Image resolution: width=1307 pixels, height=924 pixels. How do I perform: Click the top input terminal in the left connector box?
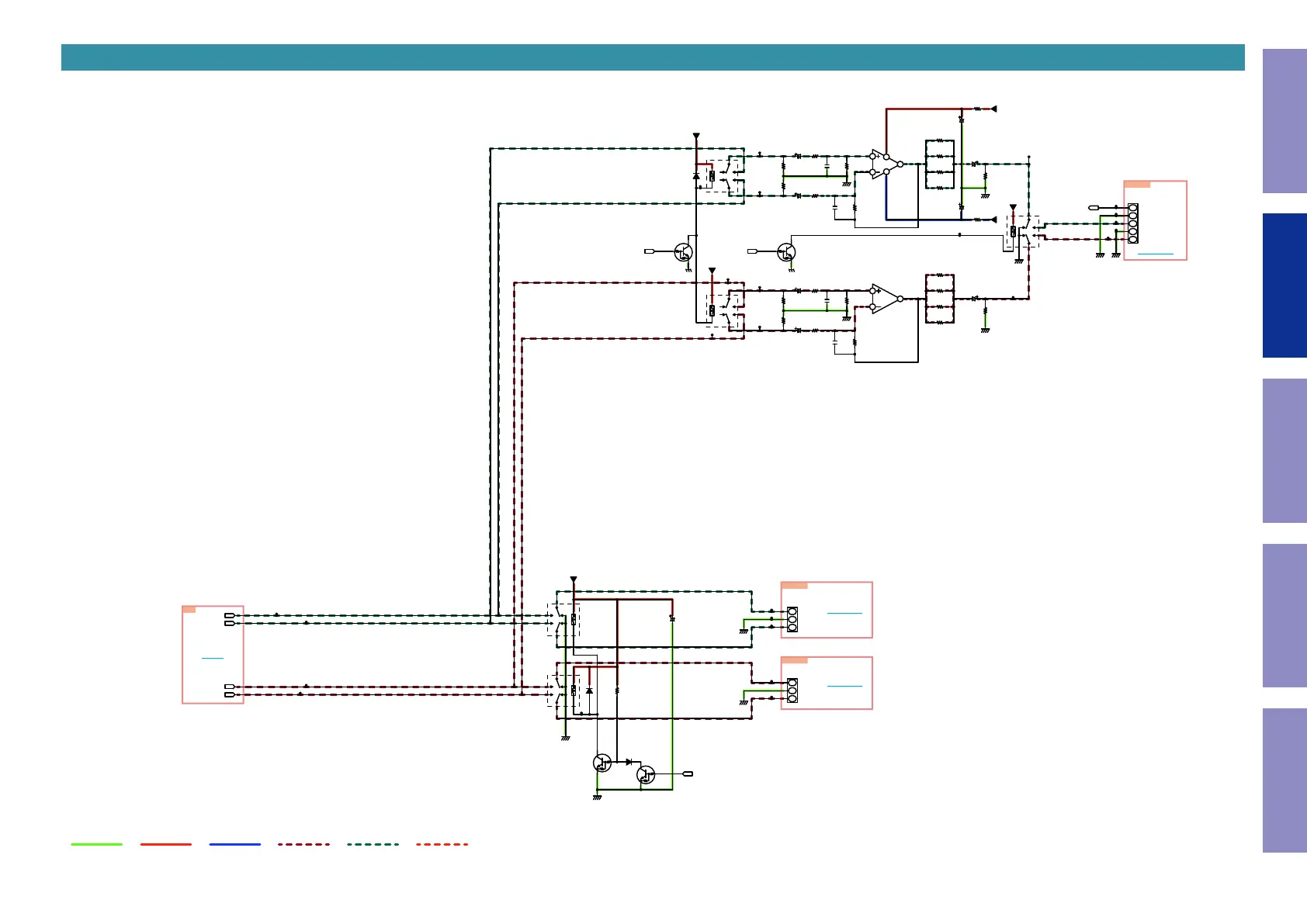[229, 615]
